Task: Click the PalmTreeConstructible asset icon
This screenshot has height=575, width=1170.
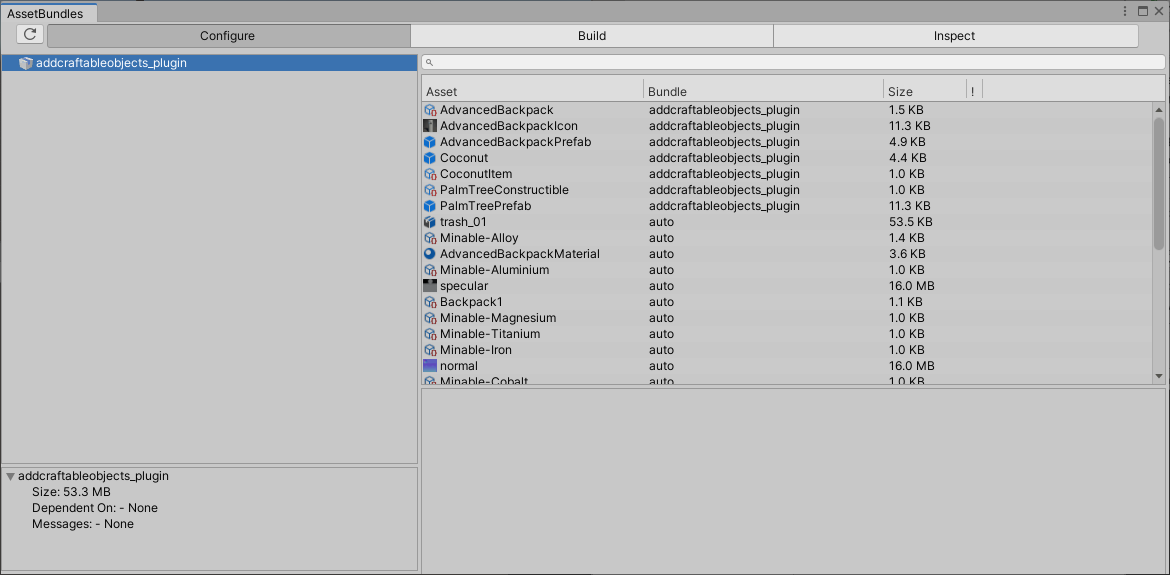Action: (430, 190)
